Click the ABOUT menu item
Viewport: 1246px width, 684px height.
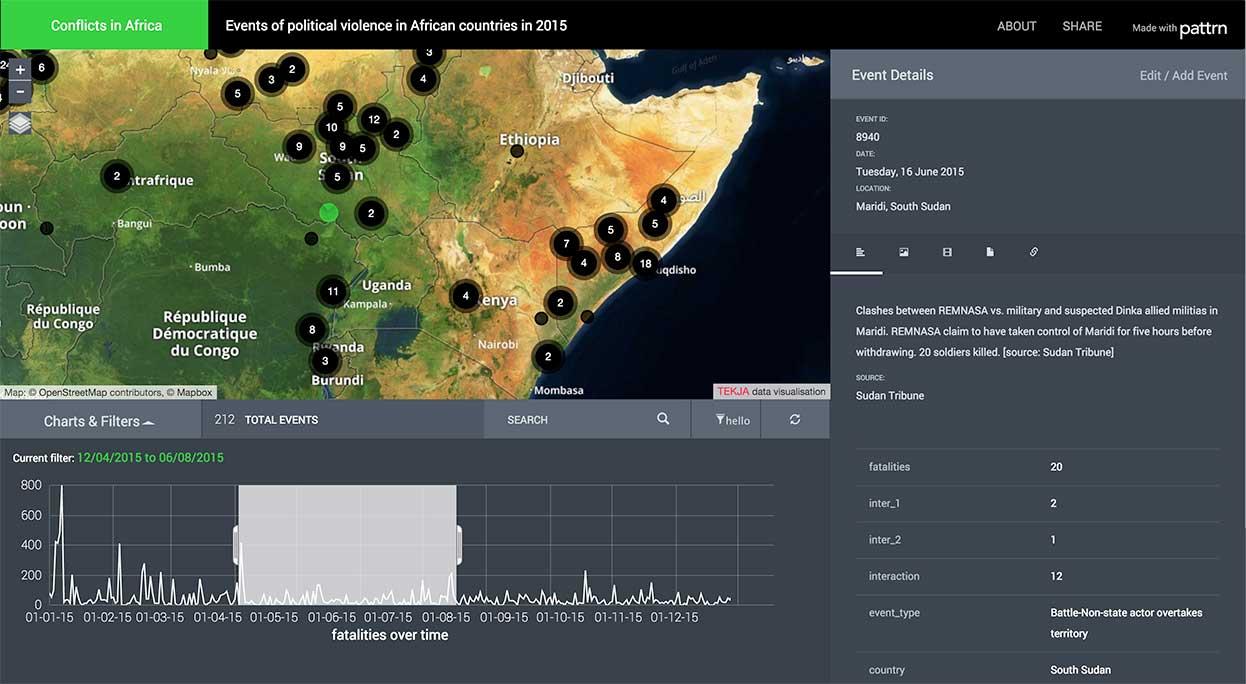pos(1016,26)
